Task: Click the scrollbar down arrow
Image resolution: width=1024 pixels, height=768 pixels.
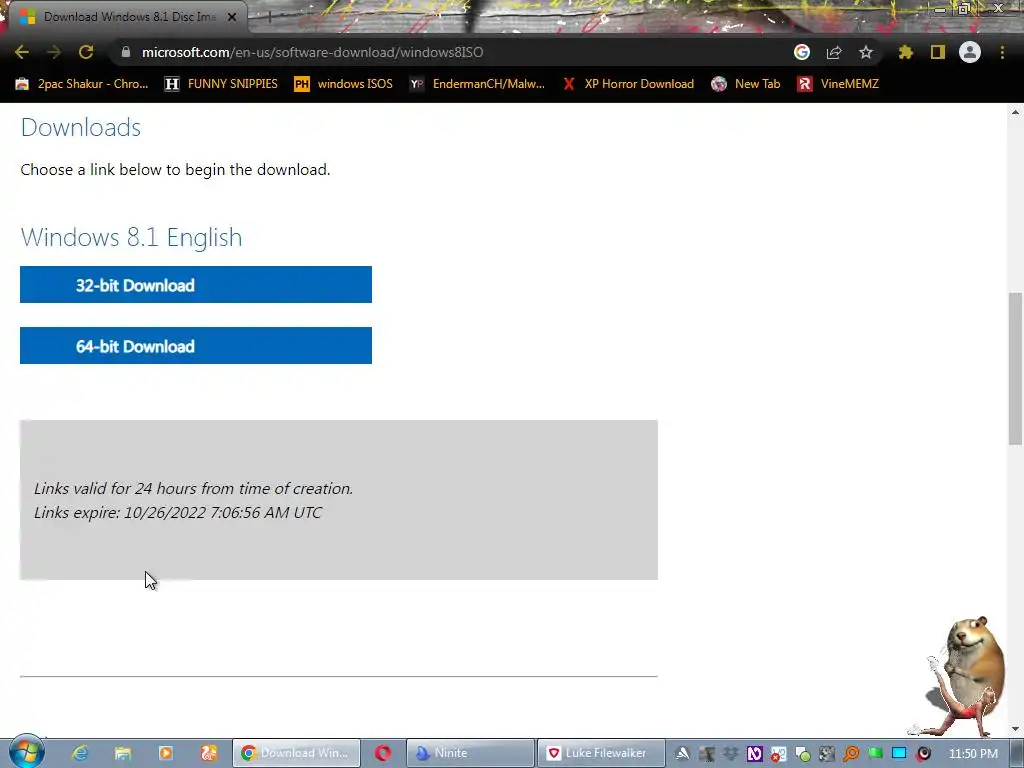Action: [x=1015, y=729]
